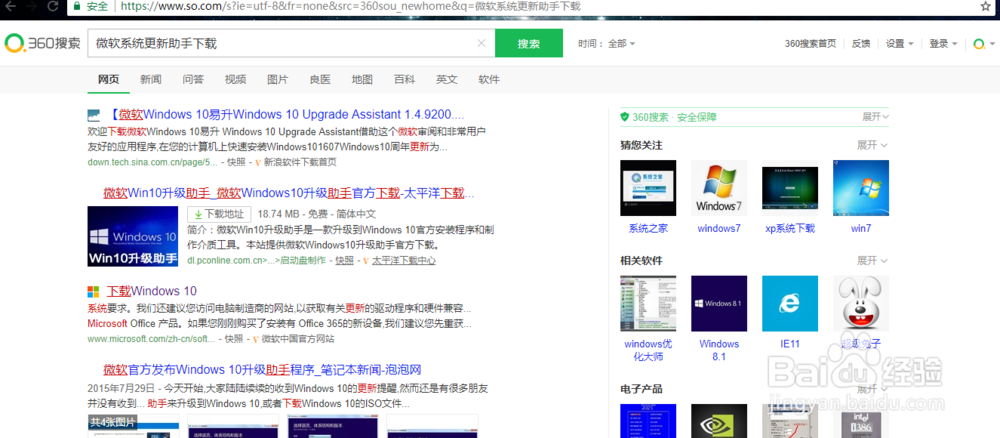
Task: Click the icon beside first Sina result
Action: pyautogui.click(x=94, y=115)
